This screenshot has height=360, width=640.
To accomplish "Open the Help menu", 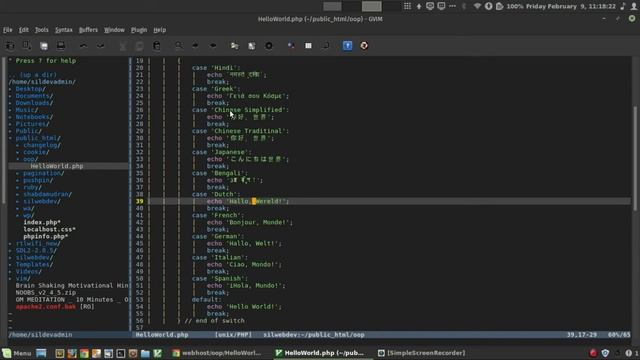I will pyautogui.click(x=160, y=30).
